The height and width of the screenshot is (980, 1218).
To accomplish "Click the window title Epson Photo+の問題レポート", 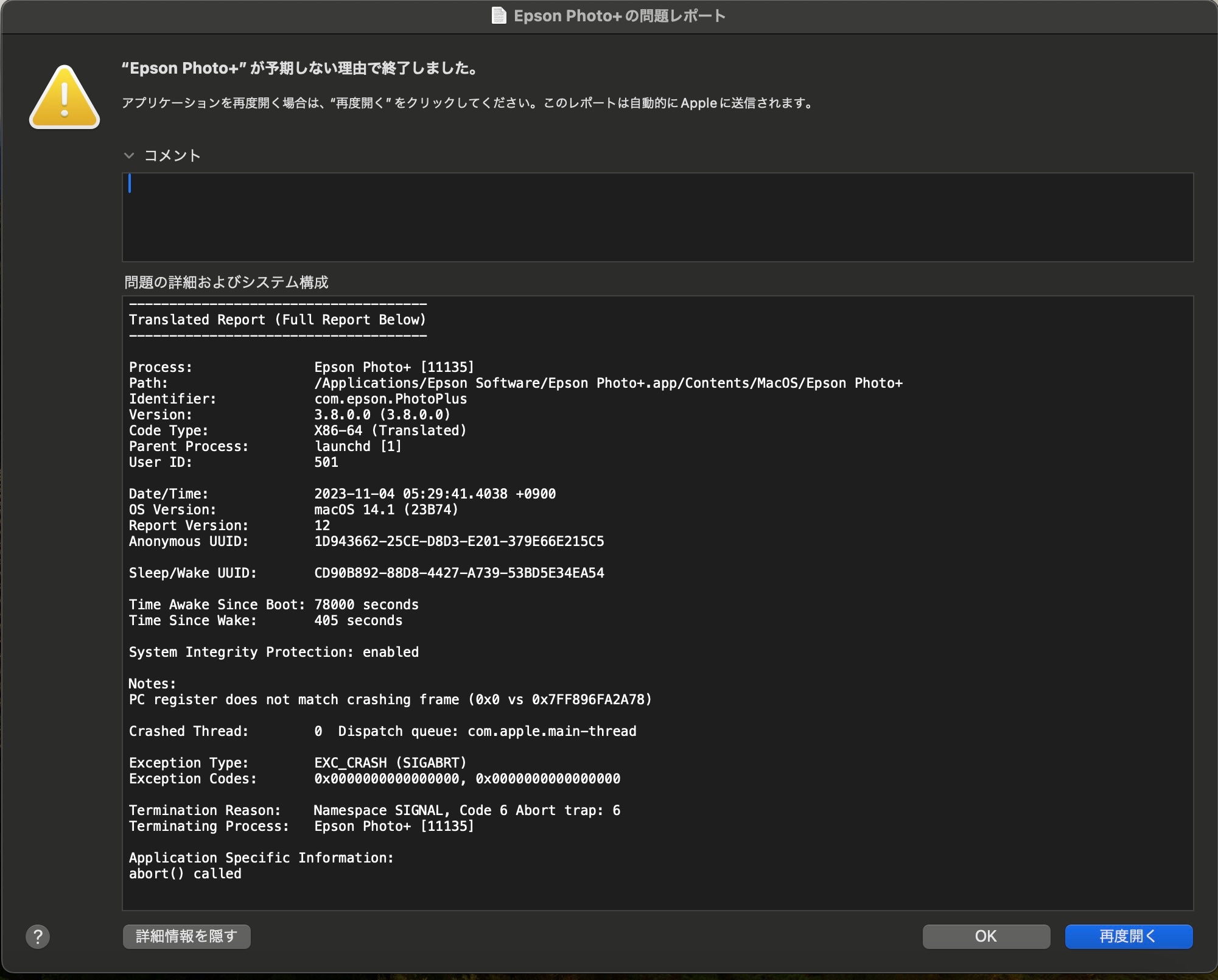I will [x=619, y=16].
